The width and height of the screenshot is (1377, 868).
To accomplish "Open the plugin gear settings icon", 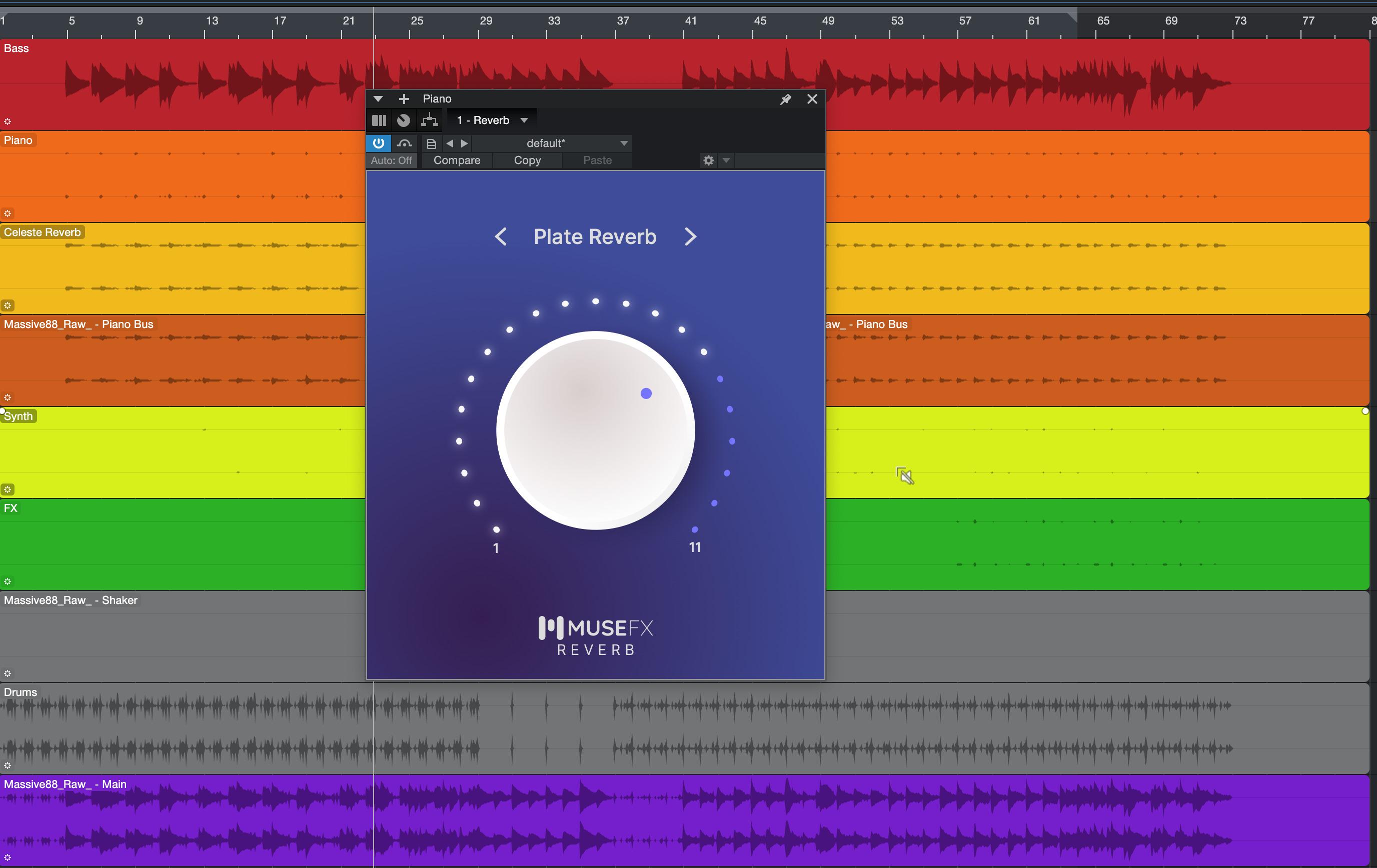I will tap(709, 160).
